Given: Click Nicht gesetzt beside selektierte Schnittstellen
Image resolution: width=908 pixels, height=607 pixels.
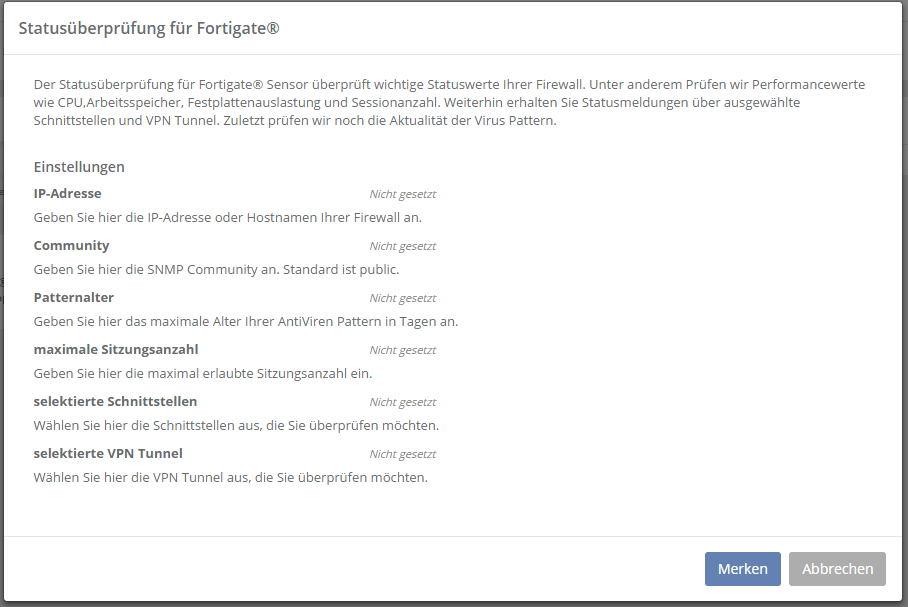Looking at the screenshot, I should coord(403,401).
